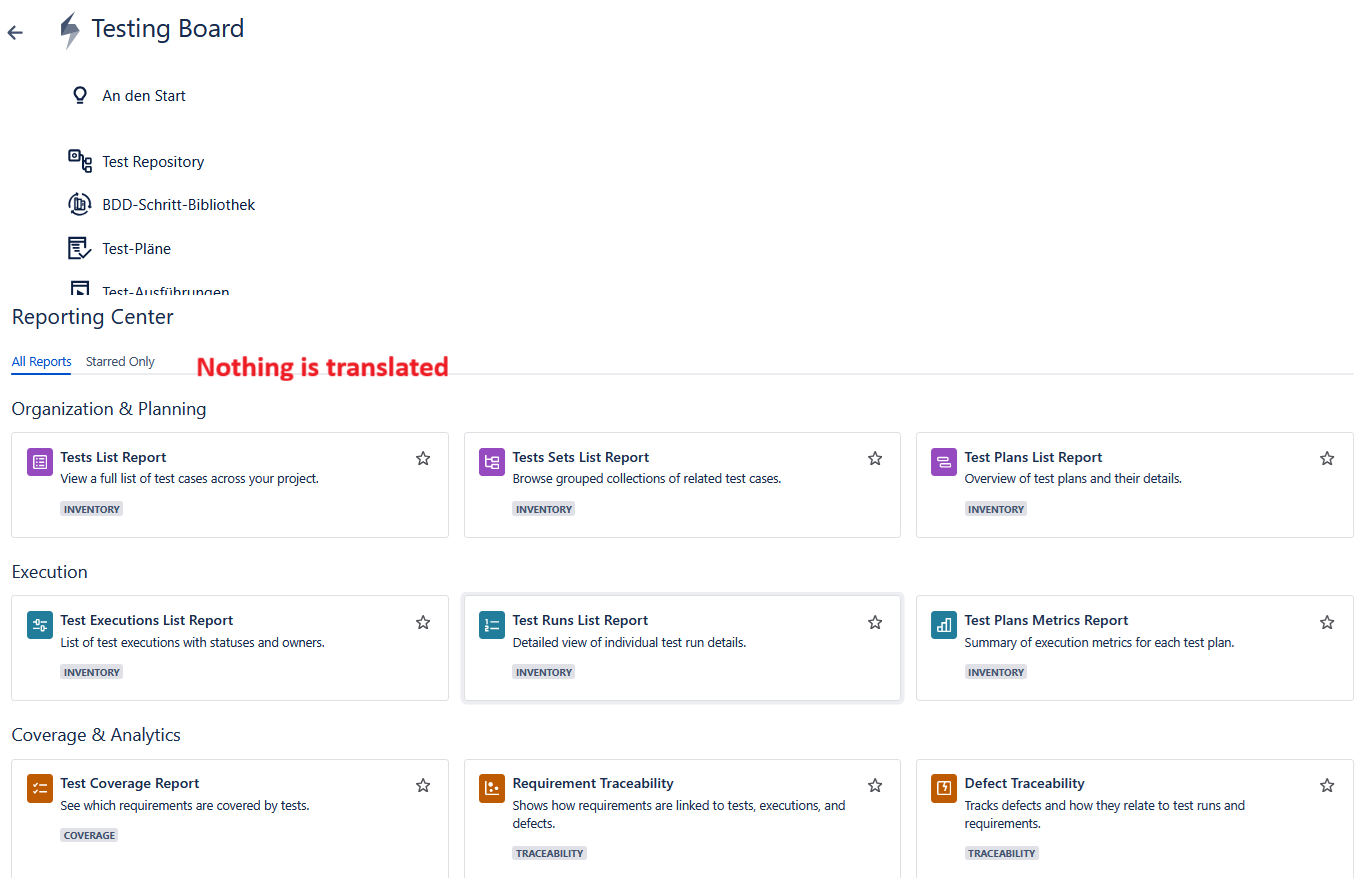Click the INVENTORY tag on Test Runs List Report

(x=544, y=672)
